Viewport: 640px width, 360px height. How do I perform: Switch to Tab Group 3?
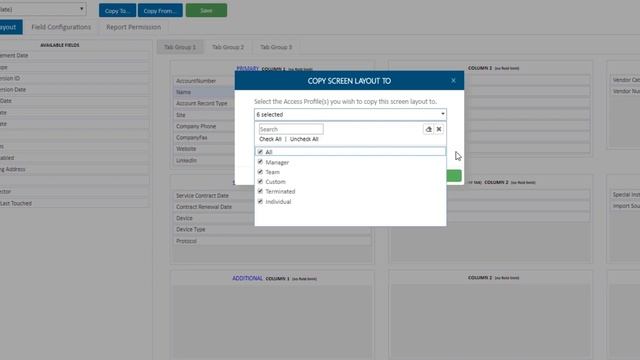pos(276,47)
